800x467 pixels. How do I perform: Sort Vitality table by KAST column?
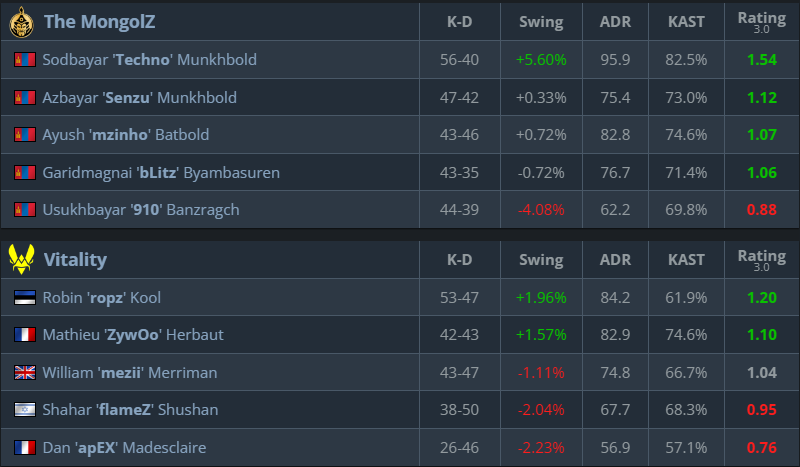pyautogui.click(x=686, y=260)
